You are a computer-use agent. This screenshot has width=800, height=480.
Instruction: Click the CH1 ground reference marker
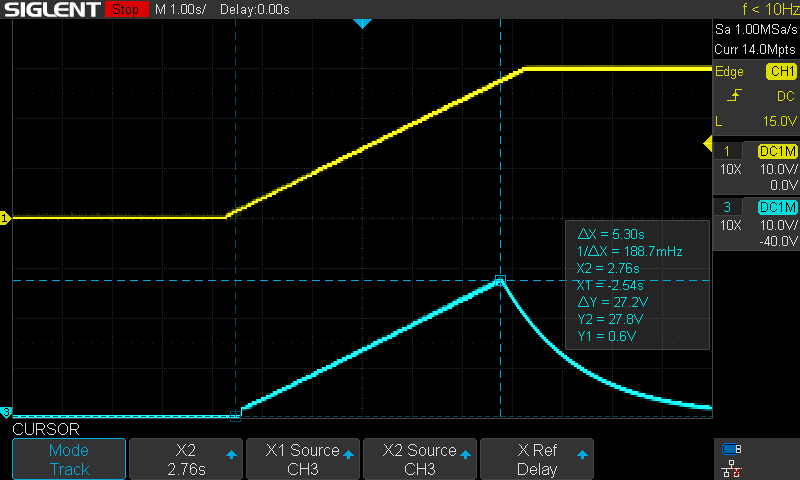click(x=5, y=217)
